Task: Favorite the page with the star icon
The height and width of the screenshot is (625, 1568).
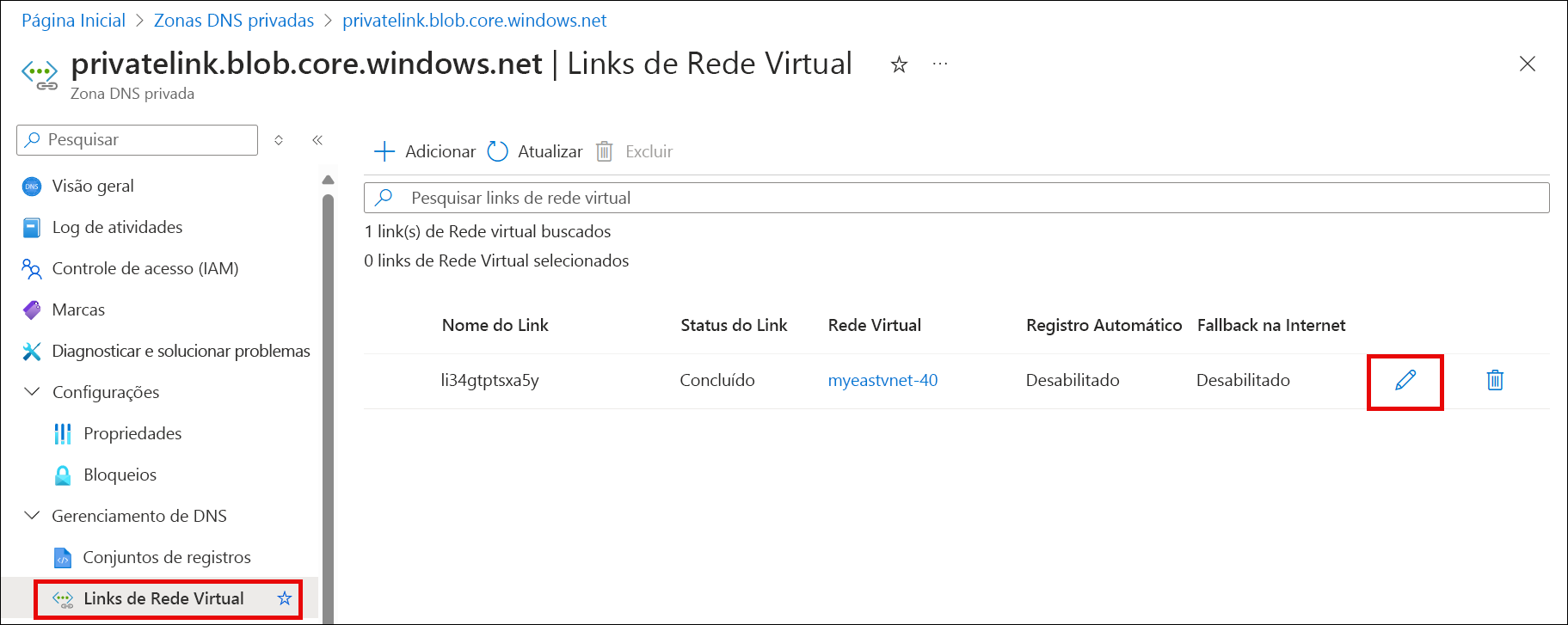Action: click(x=898, y=64)
